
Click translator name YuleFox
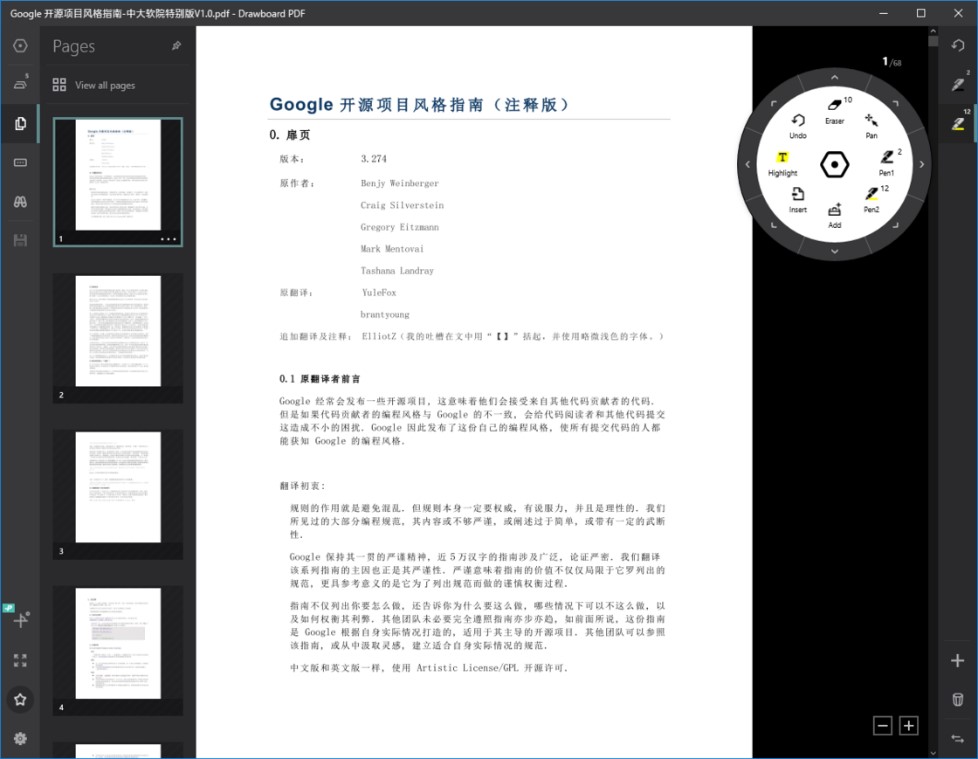379,292
